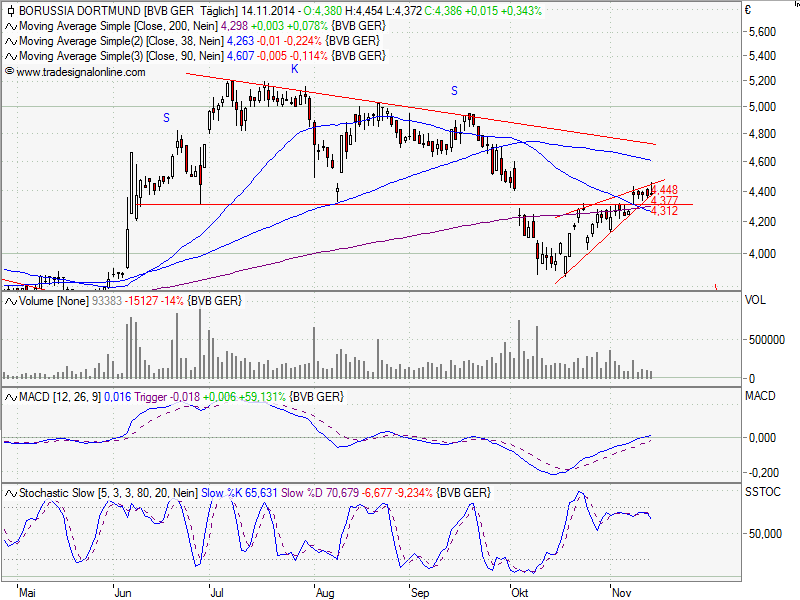The width and height of the screenshot is (800, 600).
Task: Click the 50,000 stochastic axis label
Action: pyautogui.click(x=765, y=534)
